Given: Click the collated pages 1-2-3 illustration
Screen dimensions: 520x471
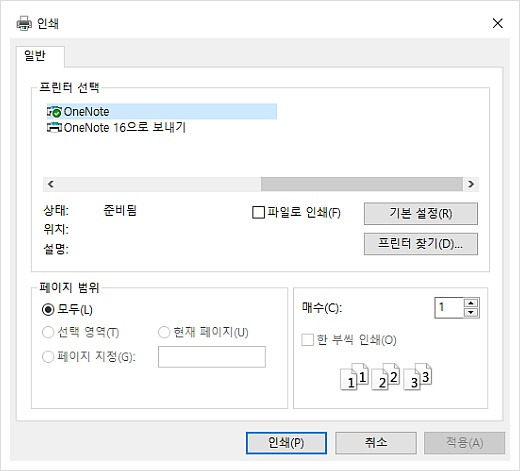Looking at the screenshot, I should 386,377.
